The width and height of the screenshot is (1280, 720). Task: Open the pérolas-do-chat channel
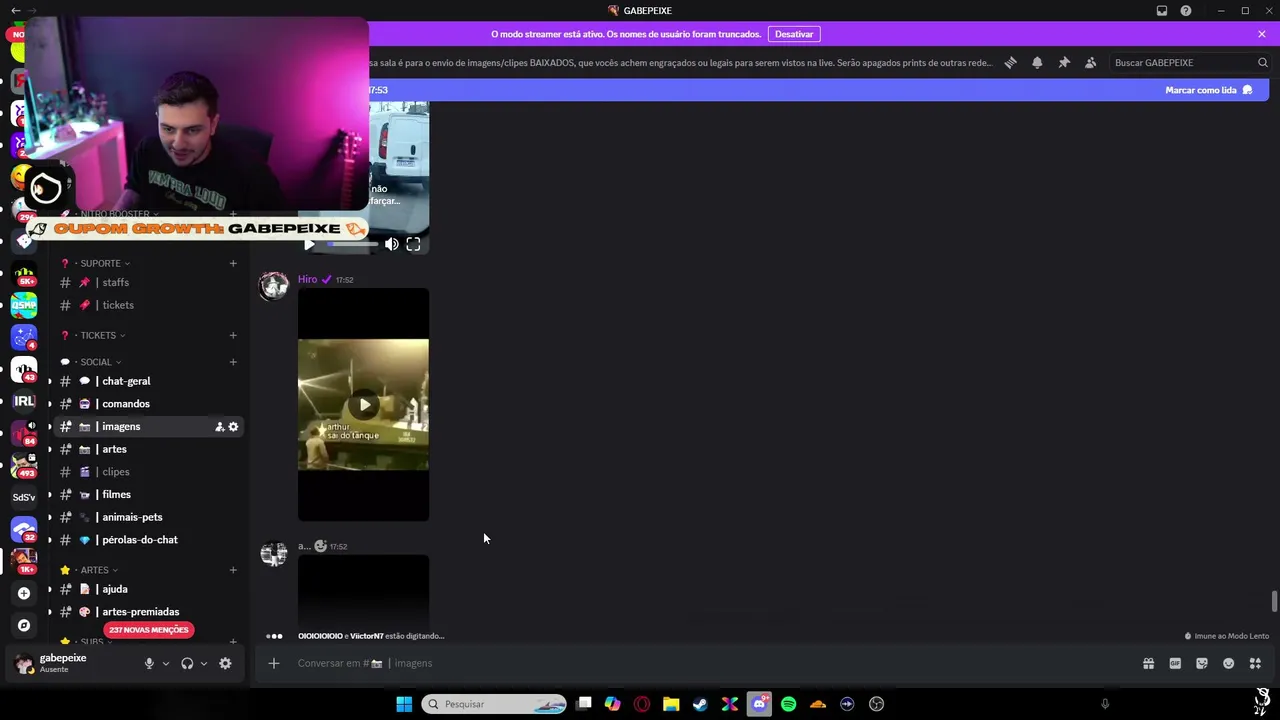148,540
